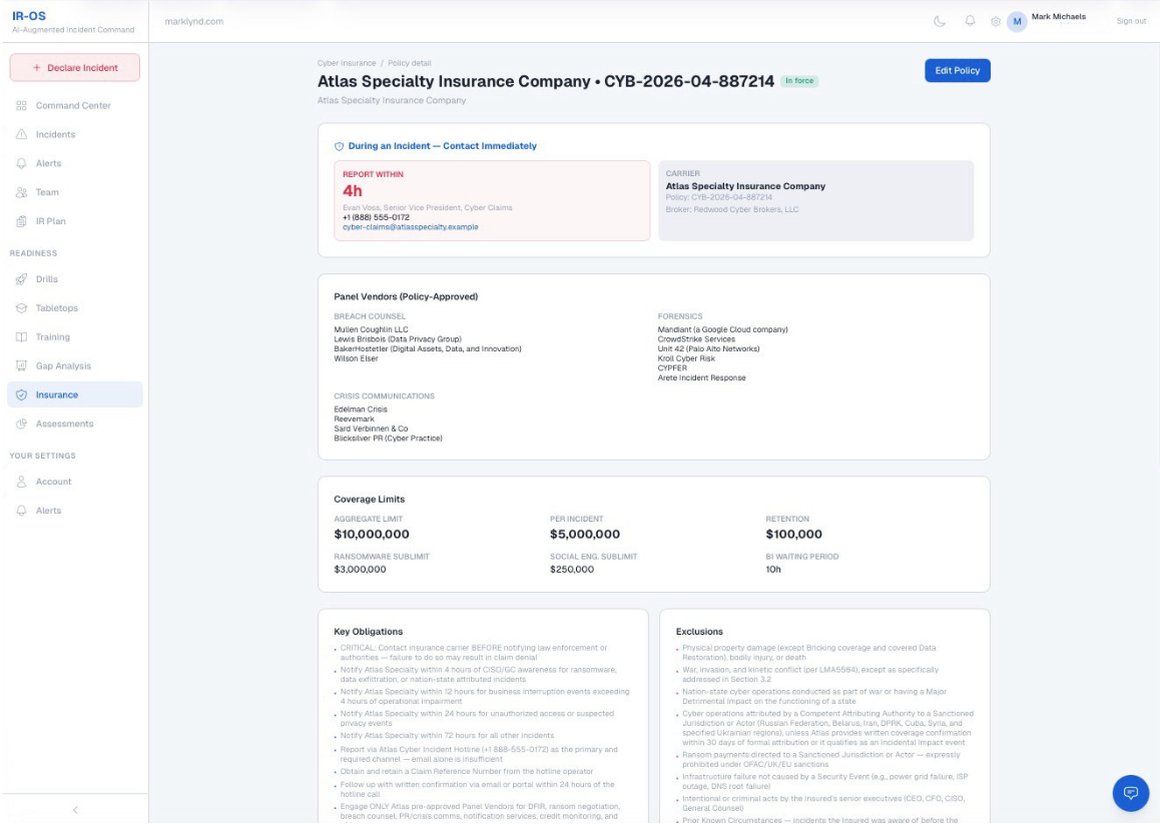Viewport: 1160px width, 824px height.
Task: Collapse the sidebar with the chevron
Action: point(75,809)
